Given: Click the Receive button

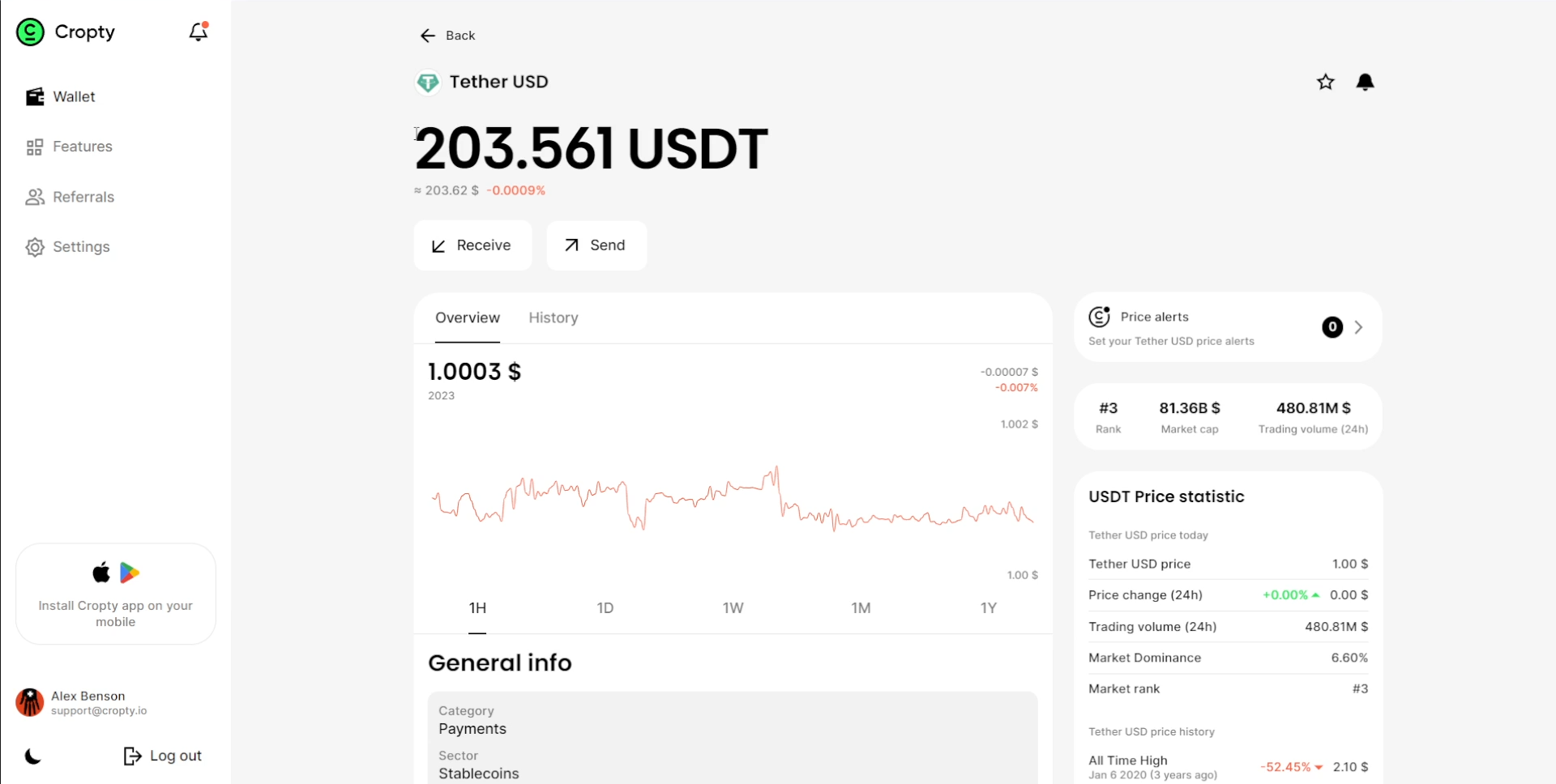Looking at the screenshot, I should click(x=472, y=245).
